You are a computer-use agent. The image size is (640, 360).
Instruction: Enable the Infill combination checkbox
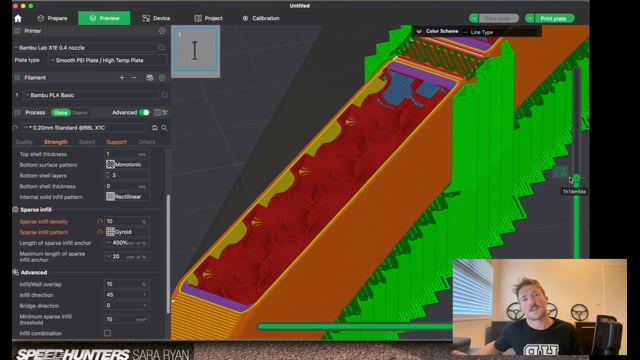point(107,333)
